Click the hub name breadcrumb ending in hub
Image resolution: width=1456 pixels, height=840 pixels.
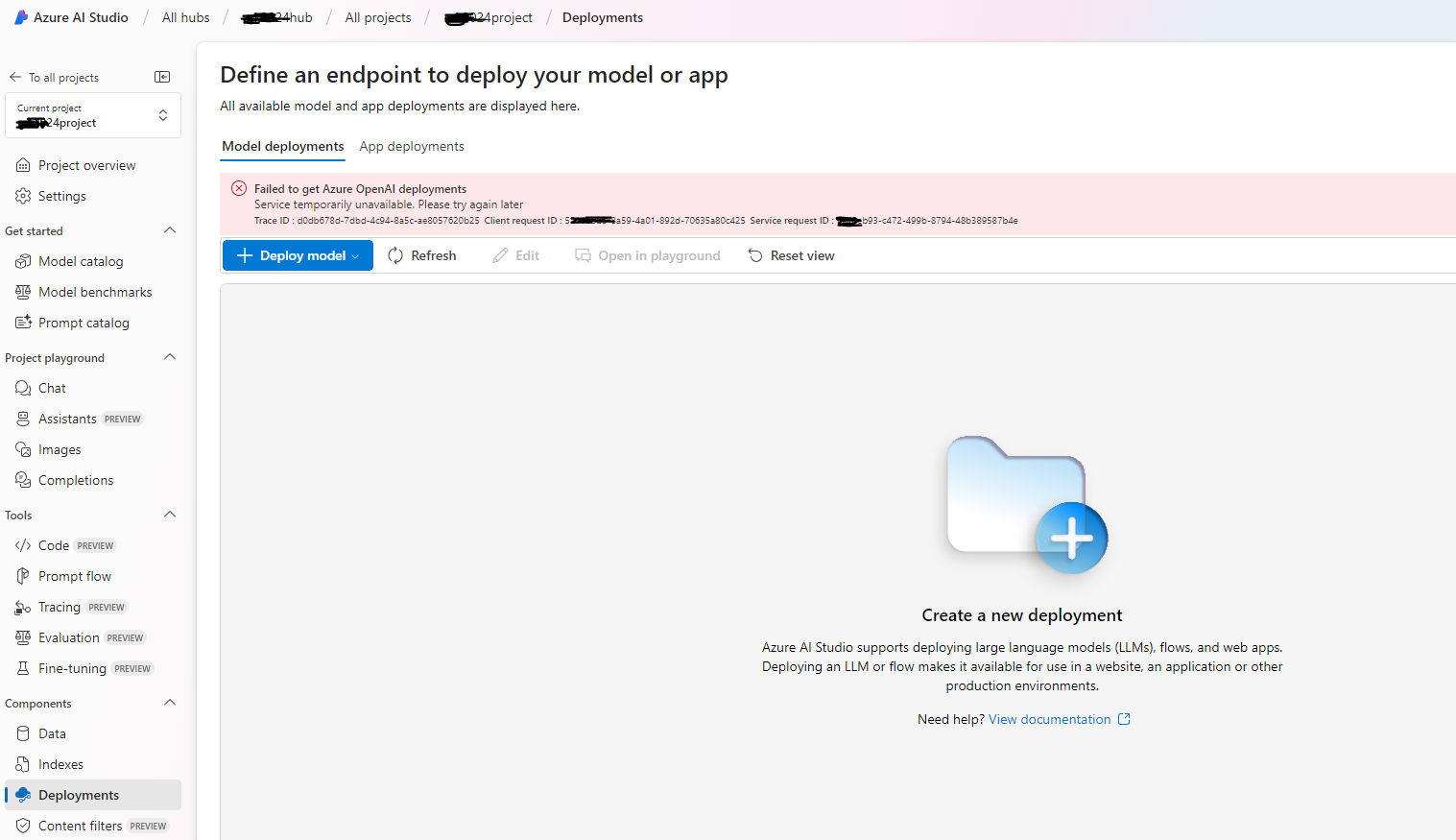(x=276, y=17)
